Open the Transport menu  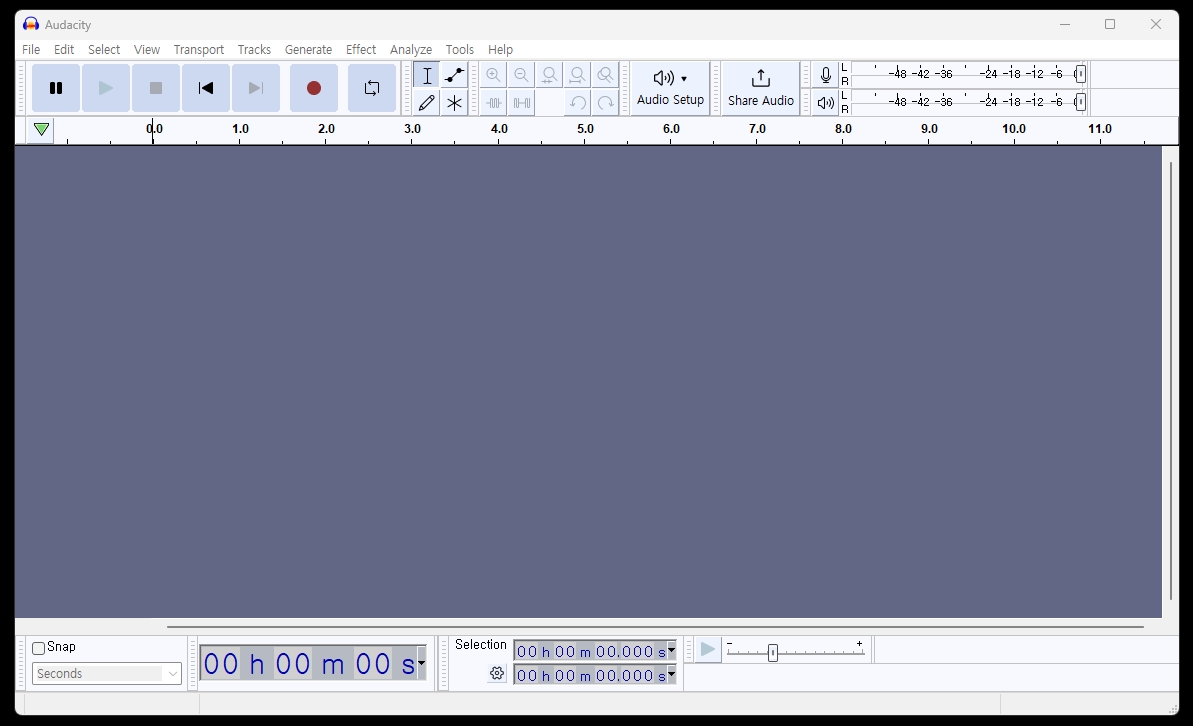198,49
